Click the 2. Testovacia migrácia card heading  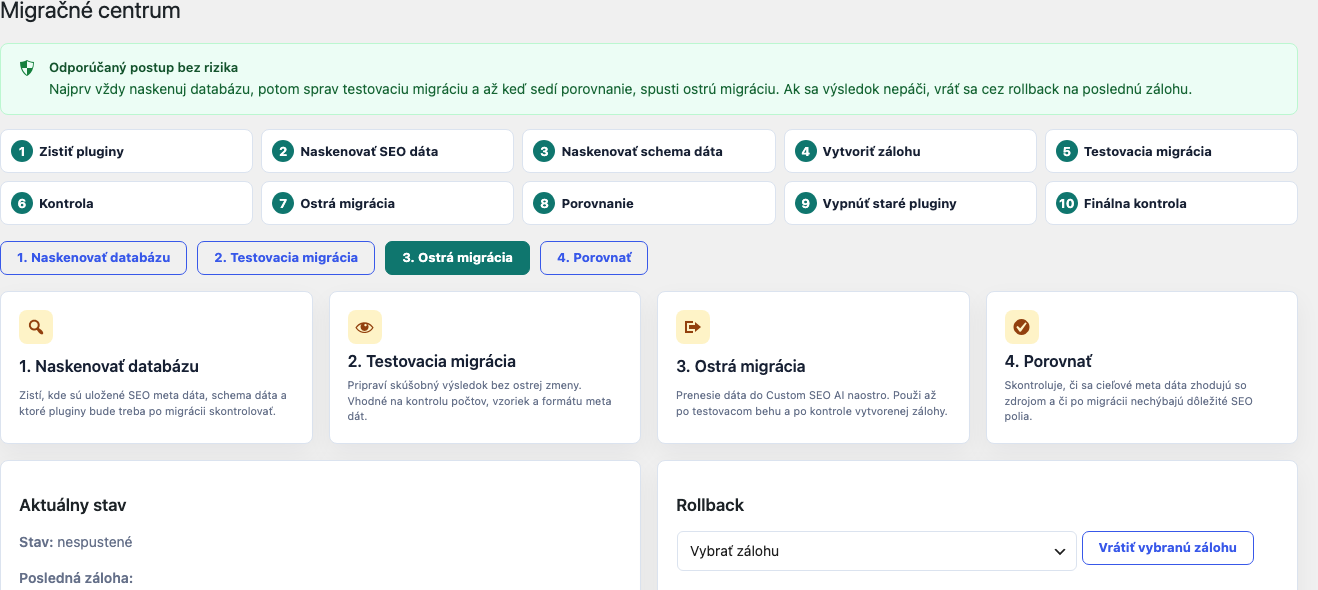click(x=432, y=361)
